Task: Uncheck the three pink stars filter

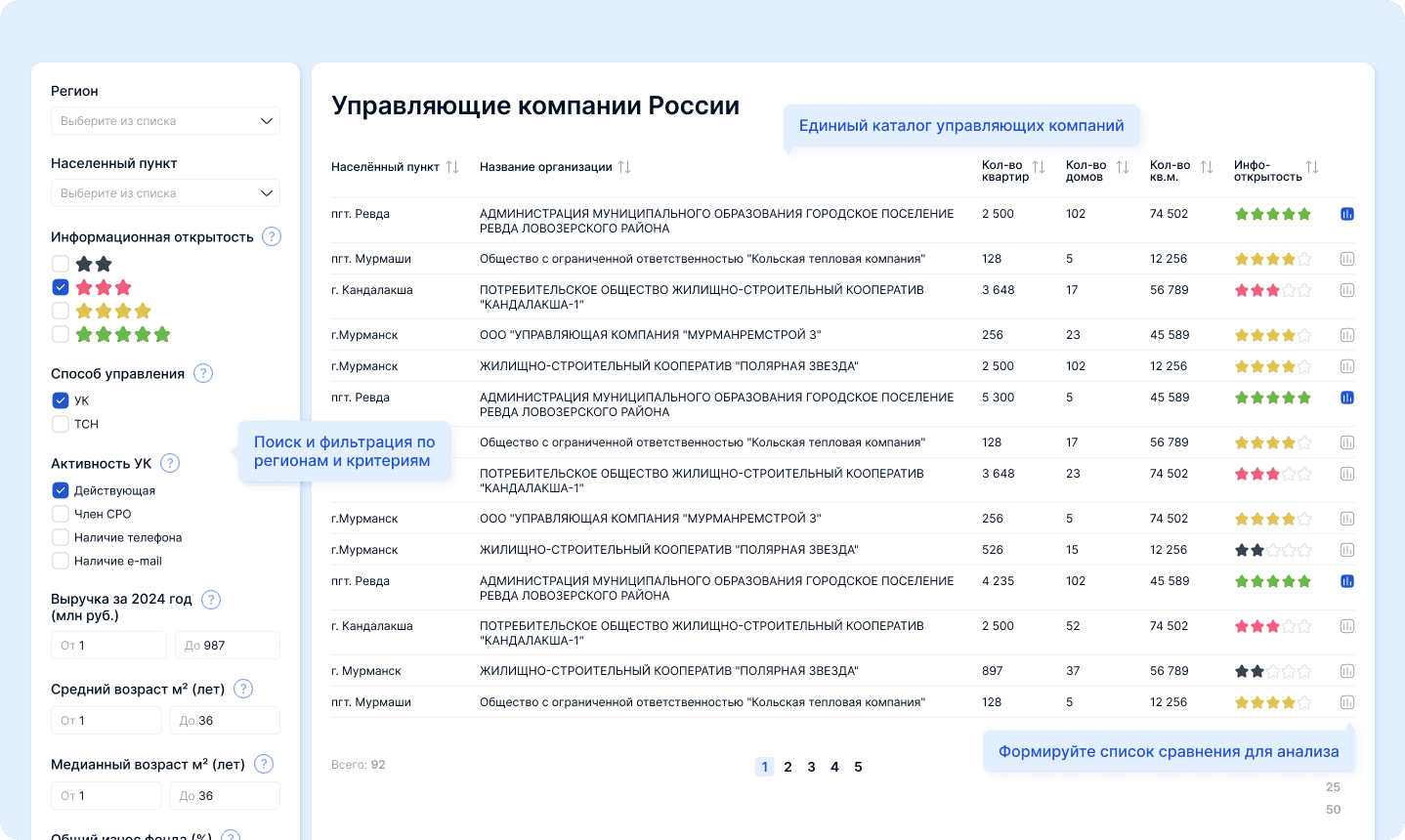Action: (61, 286)
